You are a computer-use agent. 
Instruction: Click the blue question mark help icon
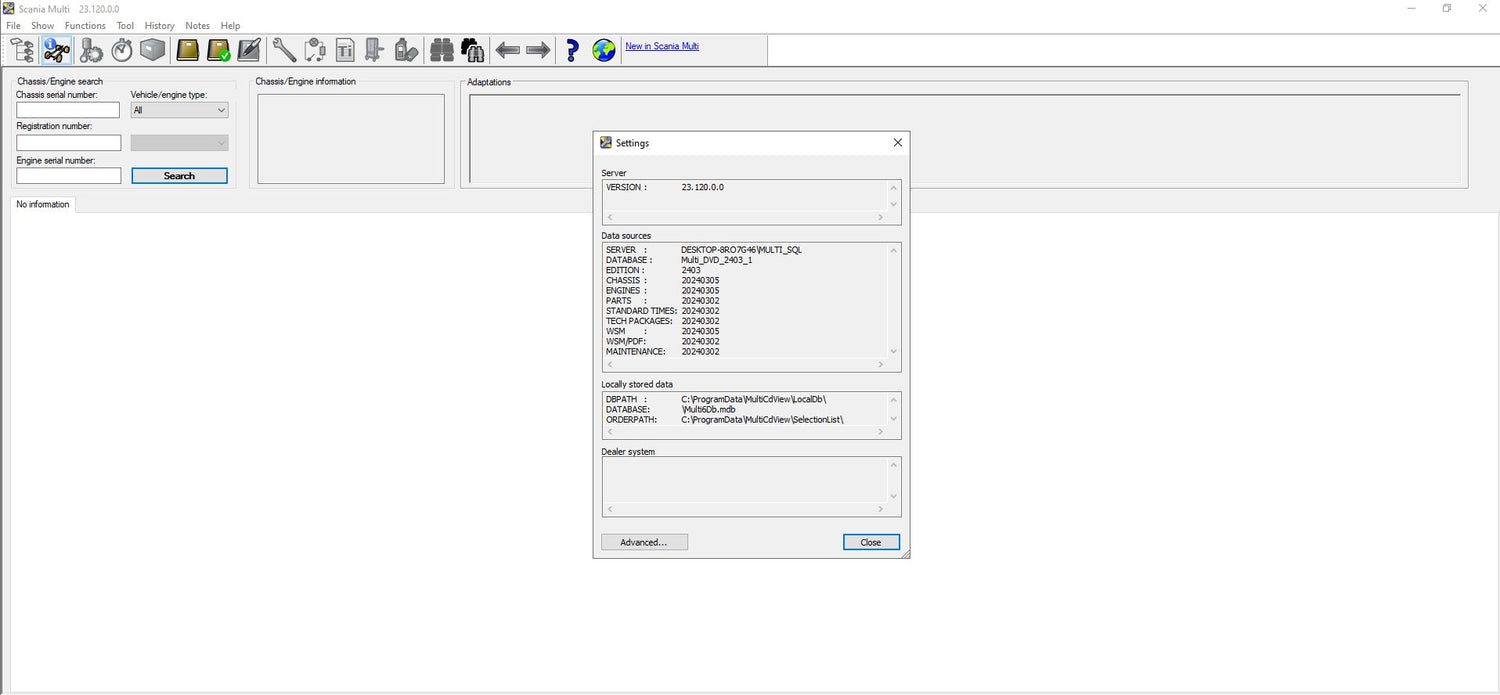[572, 50]
